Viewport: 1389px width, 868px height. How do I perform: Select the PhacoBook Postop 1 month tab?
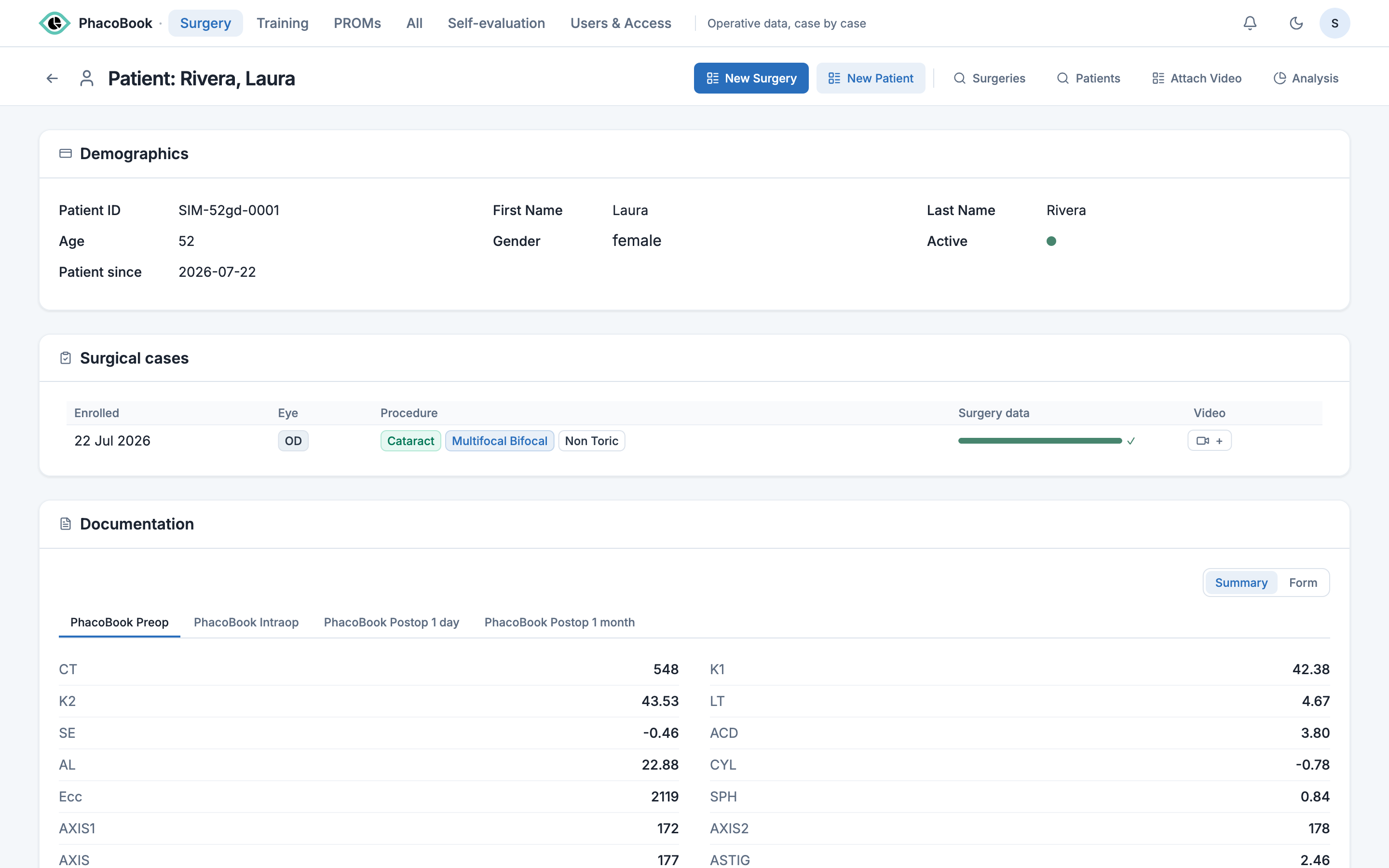559,622
